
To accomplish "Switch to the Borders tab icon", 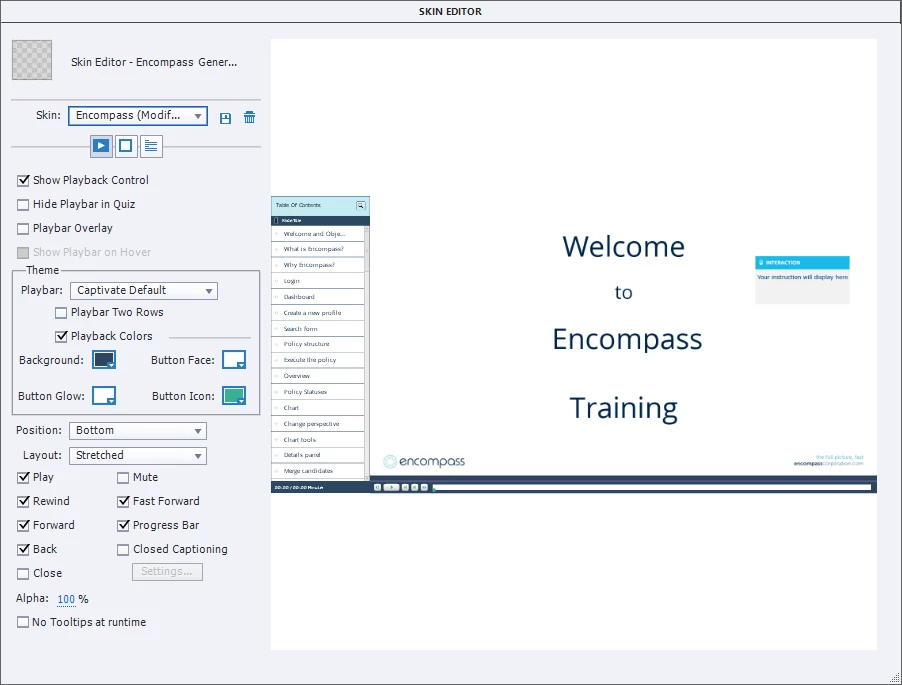I will coord(125,146).
